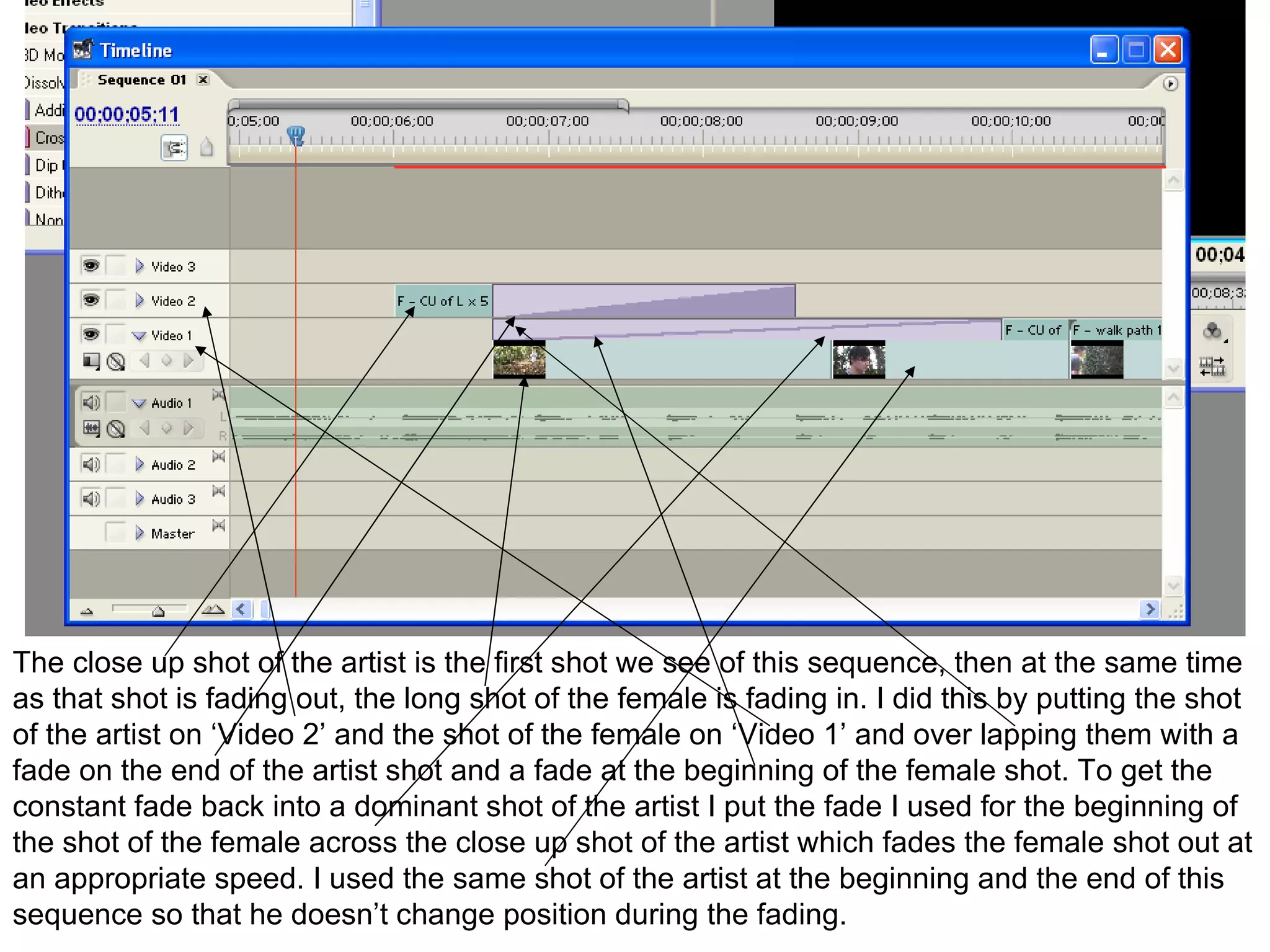Toggle lock box on Video 1 track

click(115, 335)
